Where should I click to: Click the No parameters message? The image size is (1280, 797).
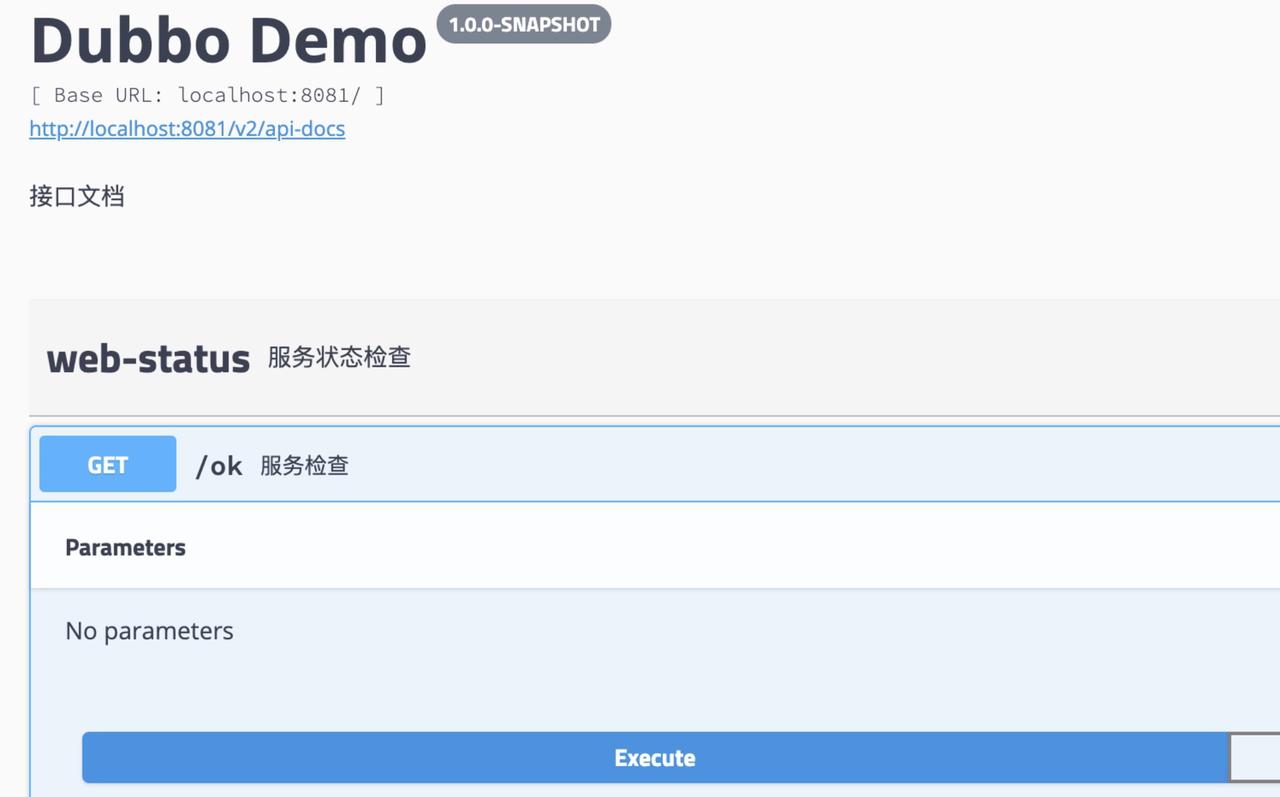149,631
